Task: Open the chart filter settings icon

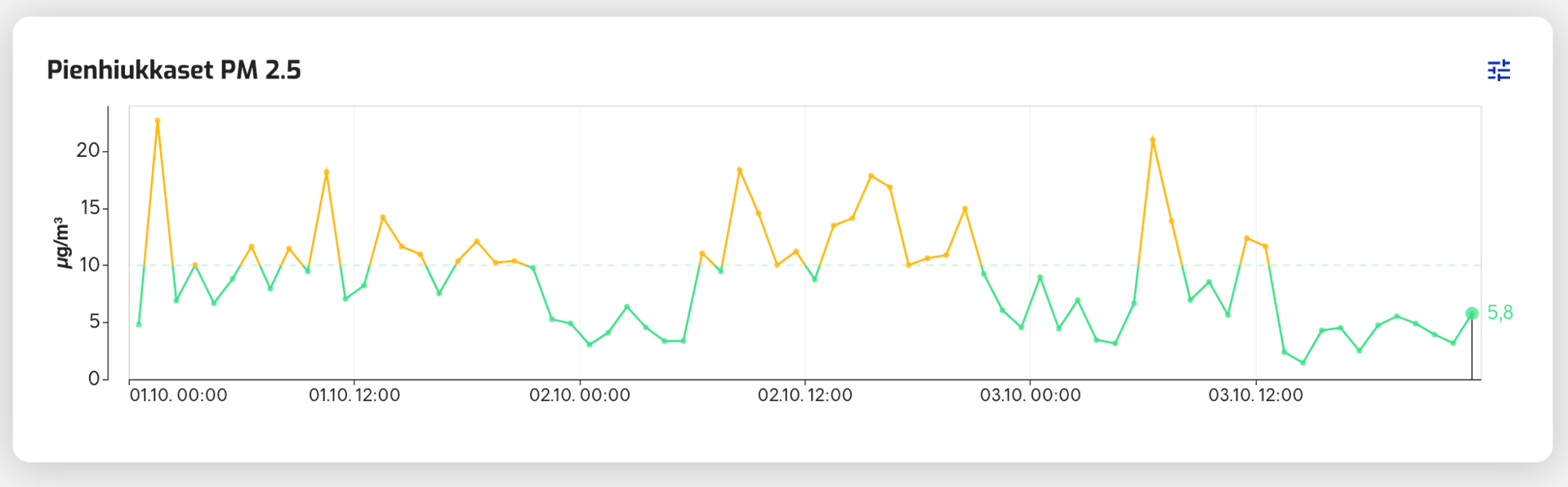Action: 1499,70
